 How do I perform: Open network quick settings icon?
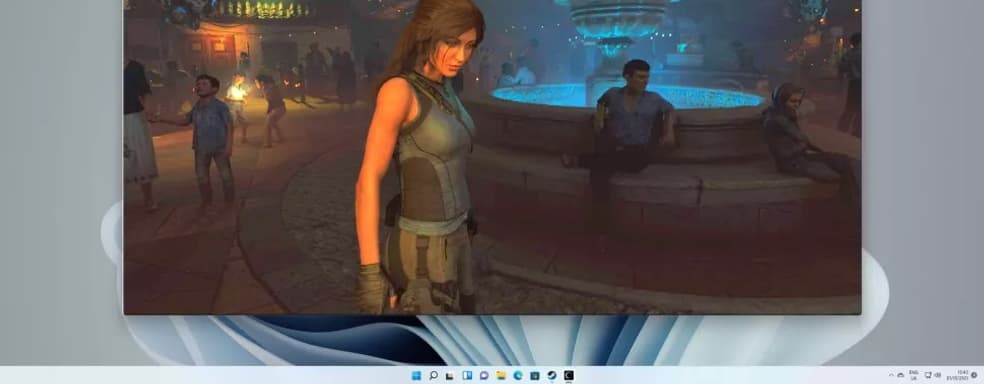(x=928, y=375)
